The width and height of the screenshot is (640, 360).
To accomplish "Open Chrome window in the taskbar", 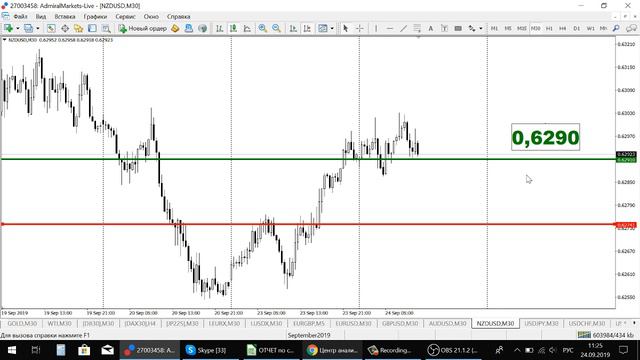I will pos(332,350).
